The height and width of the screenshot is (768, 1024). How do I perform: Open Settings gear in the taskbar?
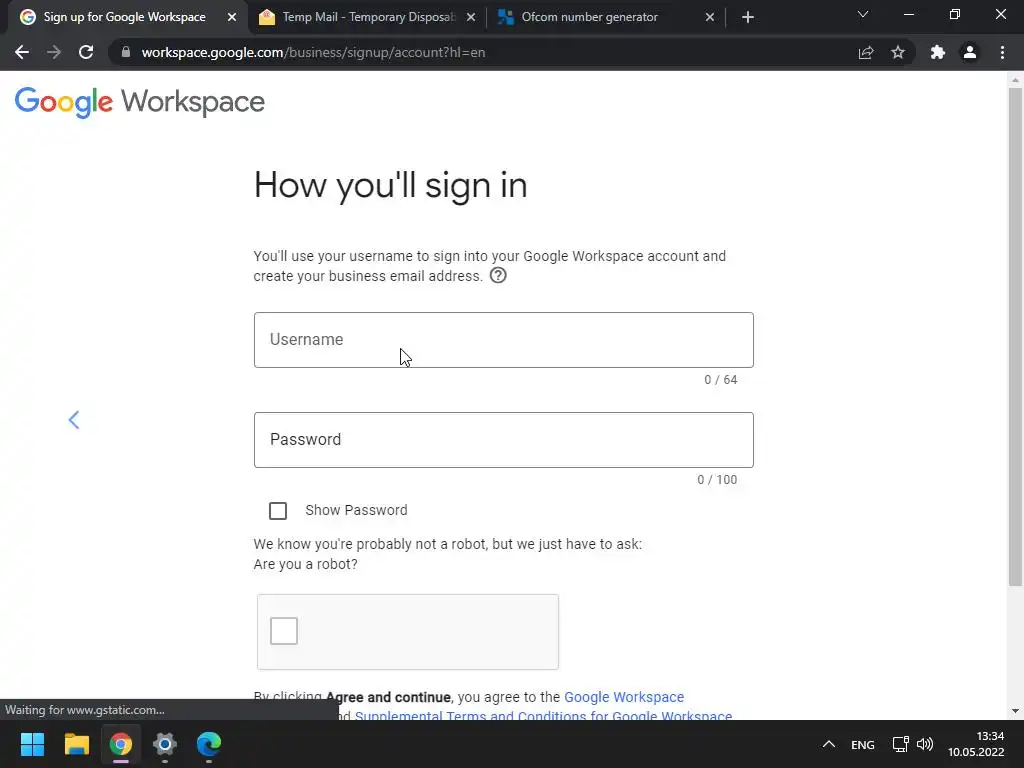pos(165,744)
